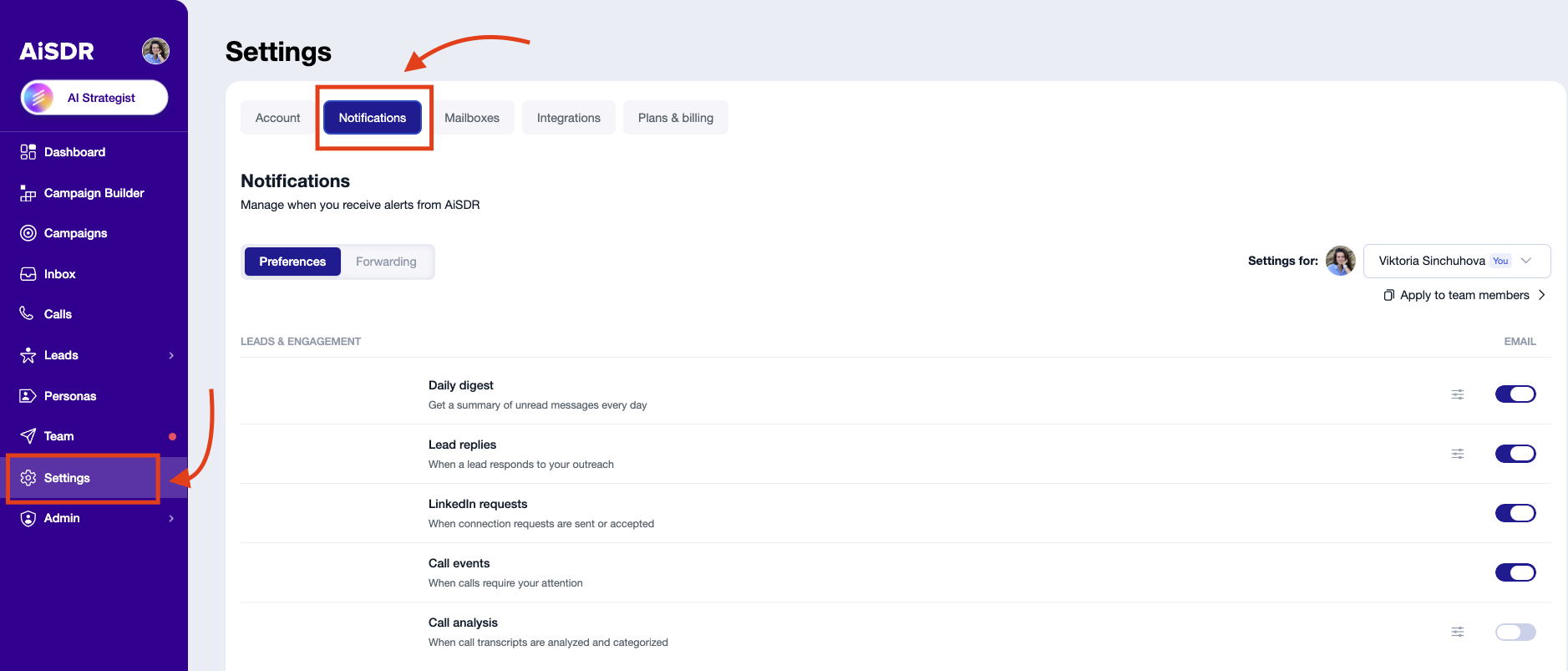Open Campaigns page
This screenshot has width=1568, height=671.
point(75,233)
